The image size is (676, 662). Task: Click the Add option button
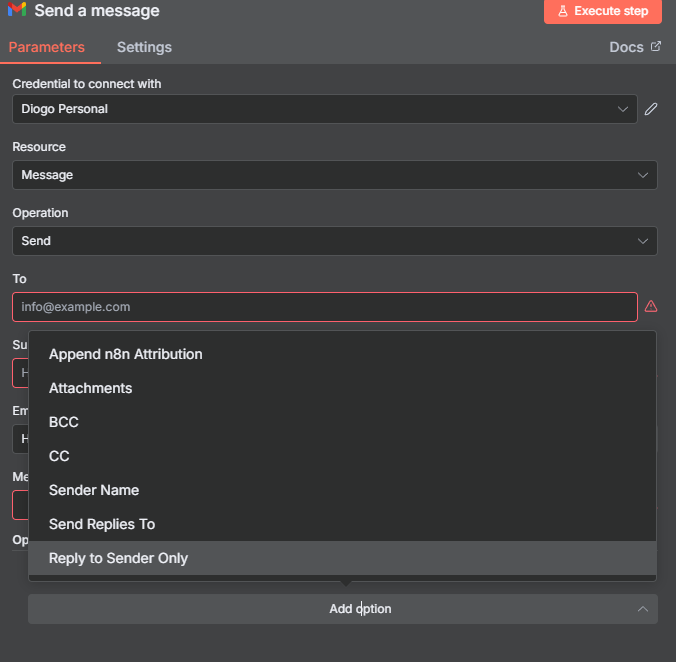coord(343,609)
